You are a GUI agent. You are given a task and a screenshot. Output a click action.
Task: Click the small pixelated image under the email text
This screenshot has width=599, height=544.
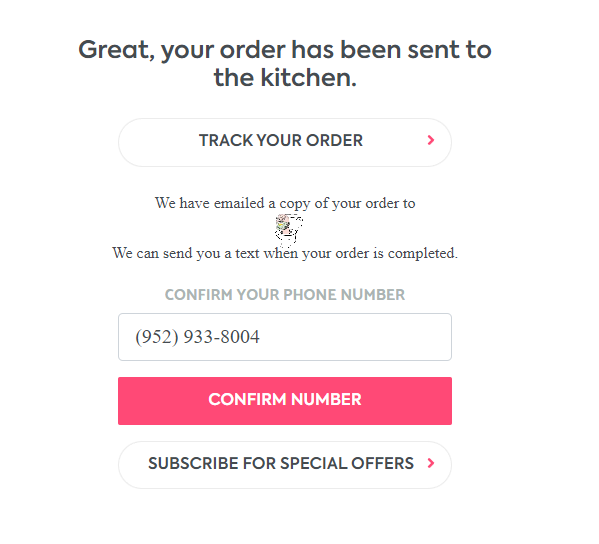point(289,230)
